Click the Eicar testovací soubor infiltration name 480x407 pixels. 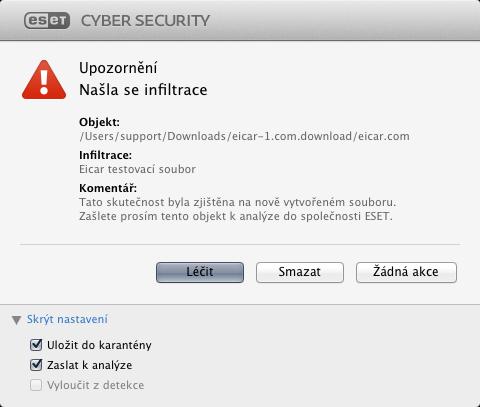[x=137, y=169]
